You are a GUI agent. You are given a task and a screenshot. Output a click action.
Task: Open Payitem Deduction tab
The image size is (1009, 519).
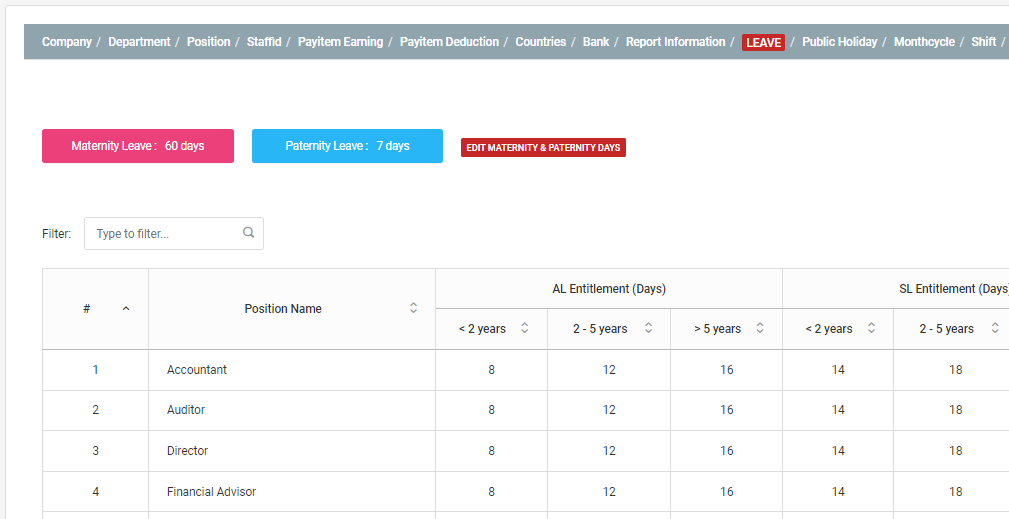pos(449,42)
